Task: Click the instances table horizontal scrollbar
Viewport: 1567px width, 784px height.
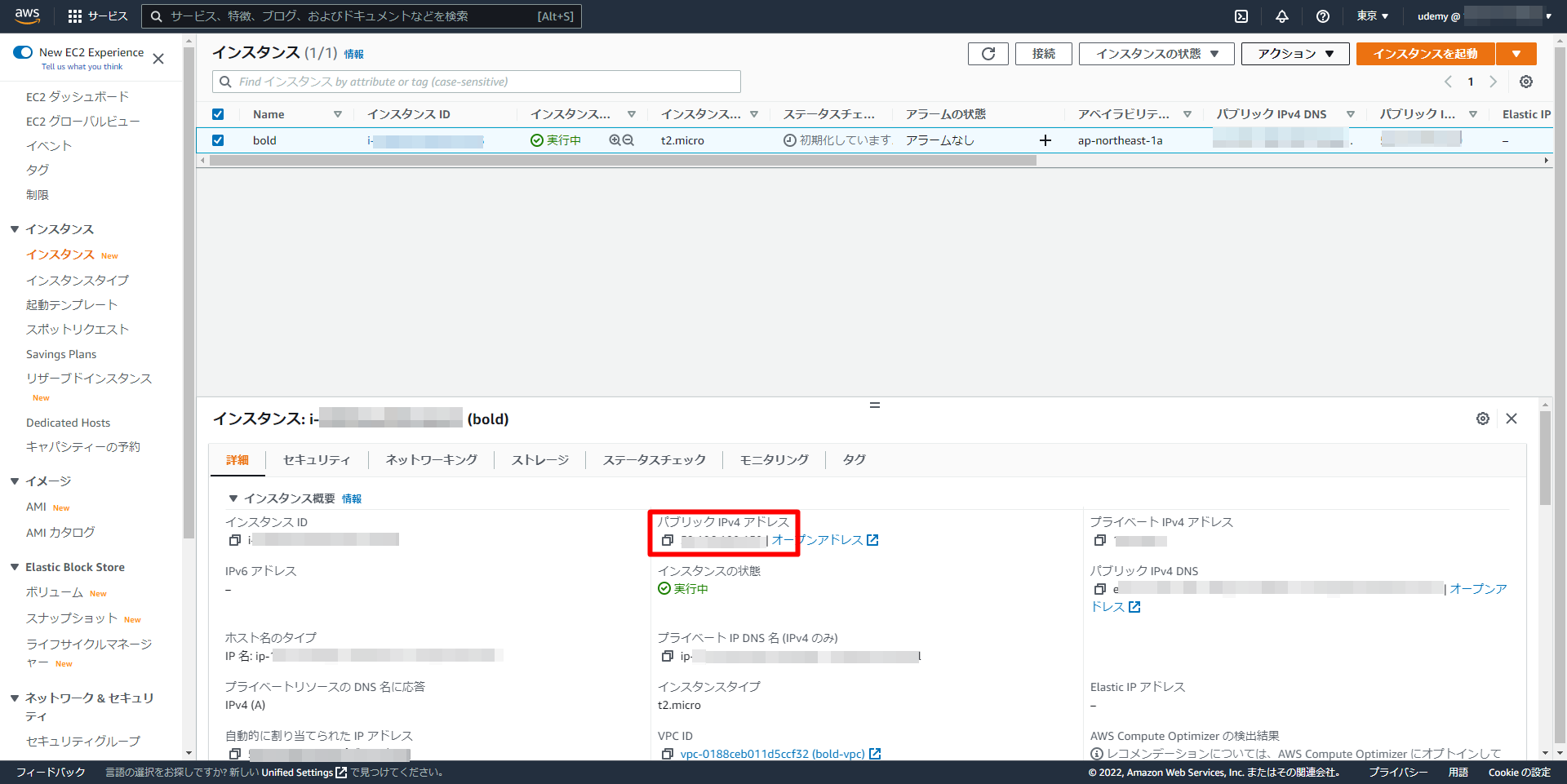Action: tap(623, 161)
